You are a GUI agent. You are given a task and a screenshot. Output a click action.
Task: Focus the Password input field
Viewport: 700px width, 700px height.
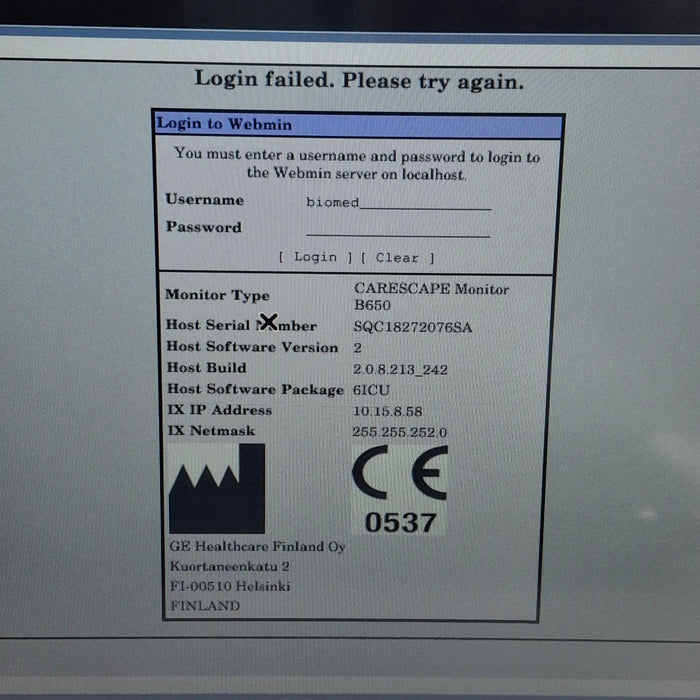398,229
